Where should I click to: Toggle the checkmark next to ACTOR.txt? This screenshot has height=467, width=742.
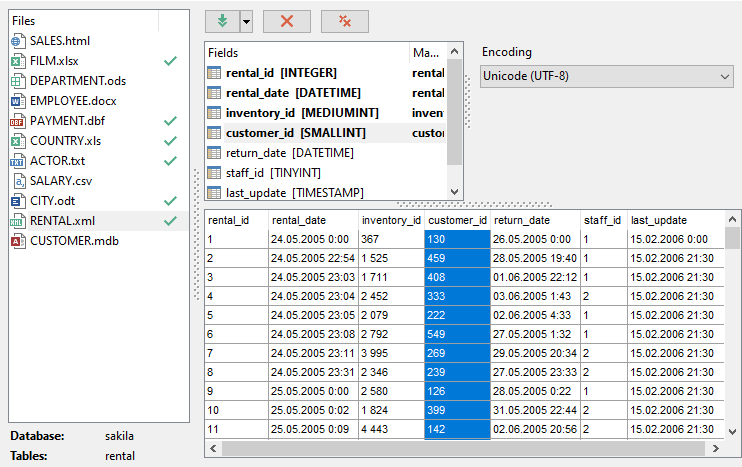pyautogui.click(x=170, y=161)
